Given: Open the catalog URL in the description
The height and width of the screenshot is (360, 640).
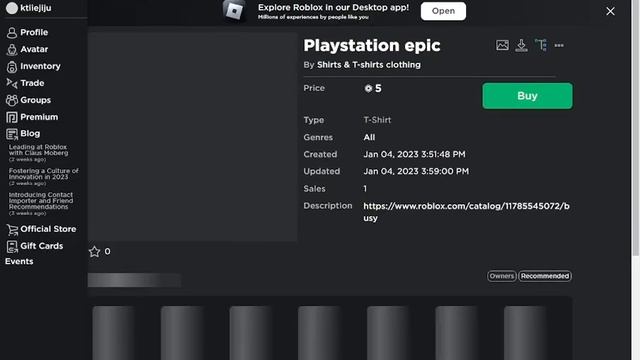Looking at the screenshot, I should (x=466, y=212).
